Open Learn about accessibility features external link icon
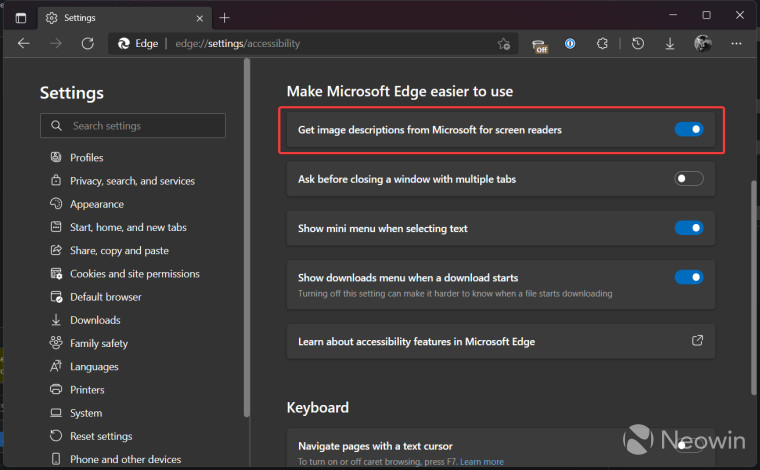This screenshot has width=760, height=470. coord(697,341)
